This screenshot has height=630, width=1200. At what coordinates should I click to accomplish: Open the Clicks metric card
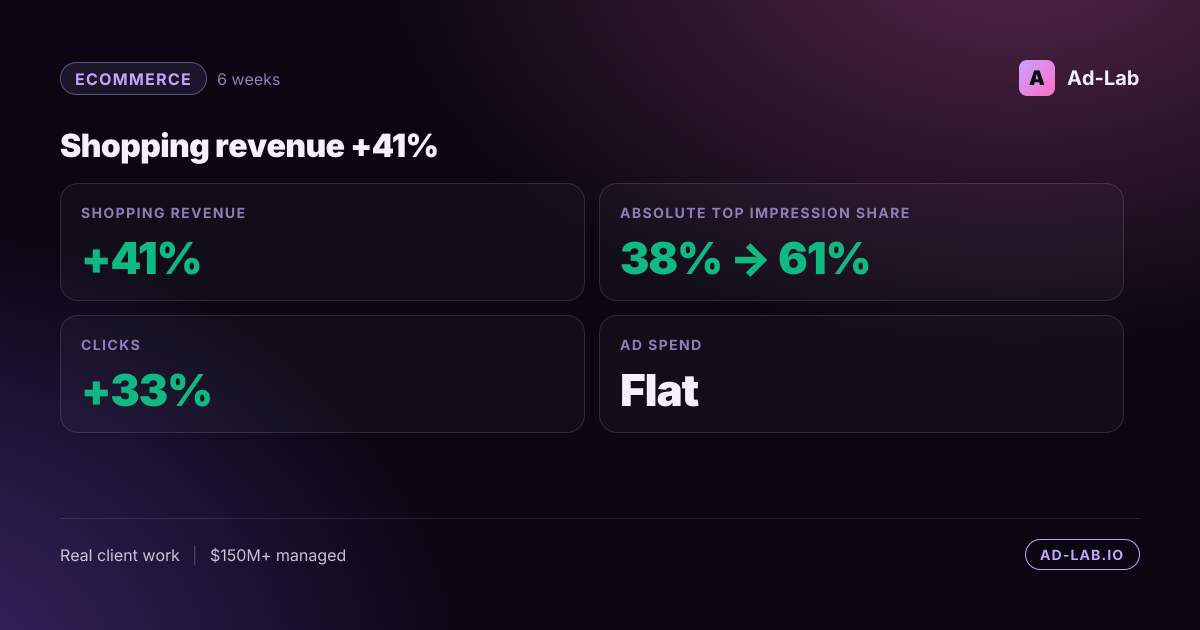pos(322,374)
